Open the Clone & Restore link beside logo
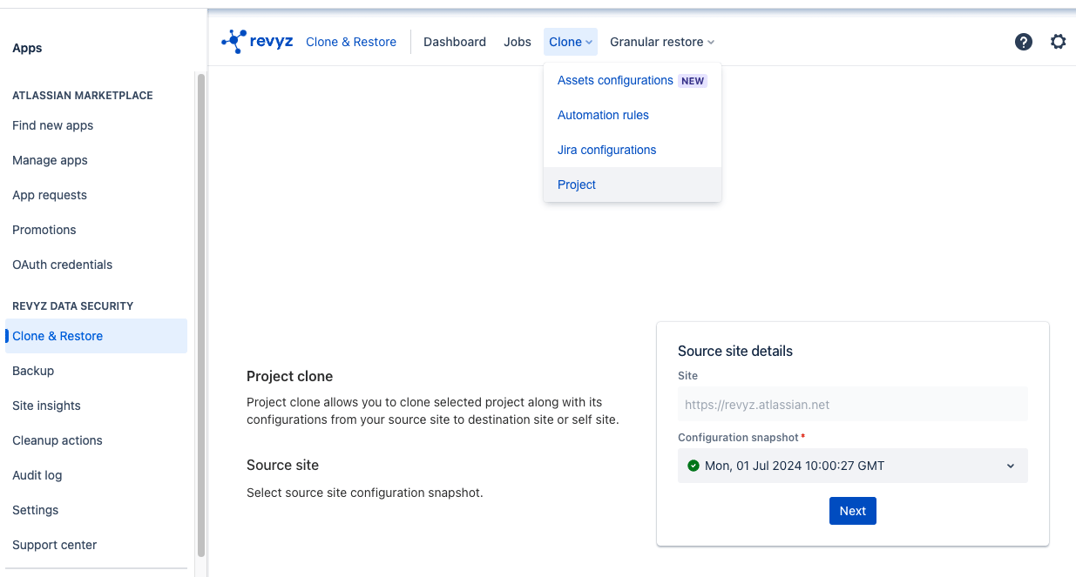Screen dimensions: 1076x577 [351, 42]
